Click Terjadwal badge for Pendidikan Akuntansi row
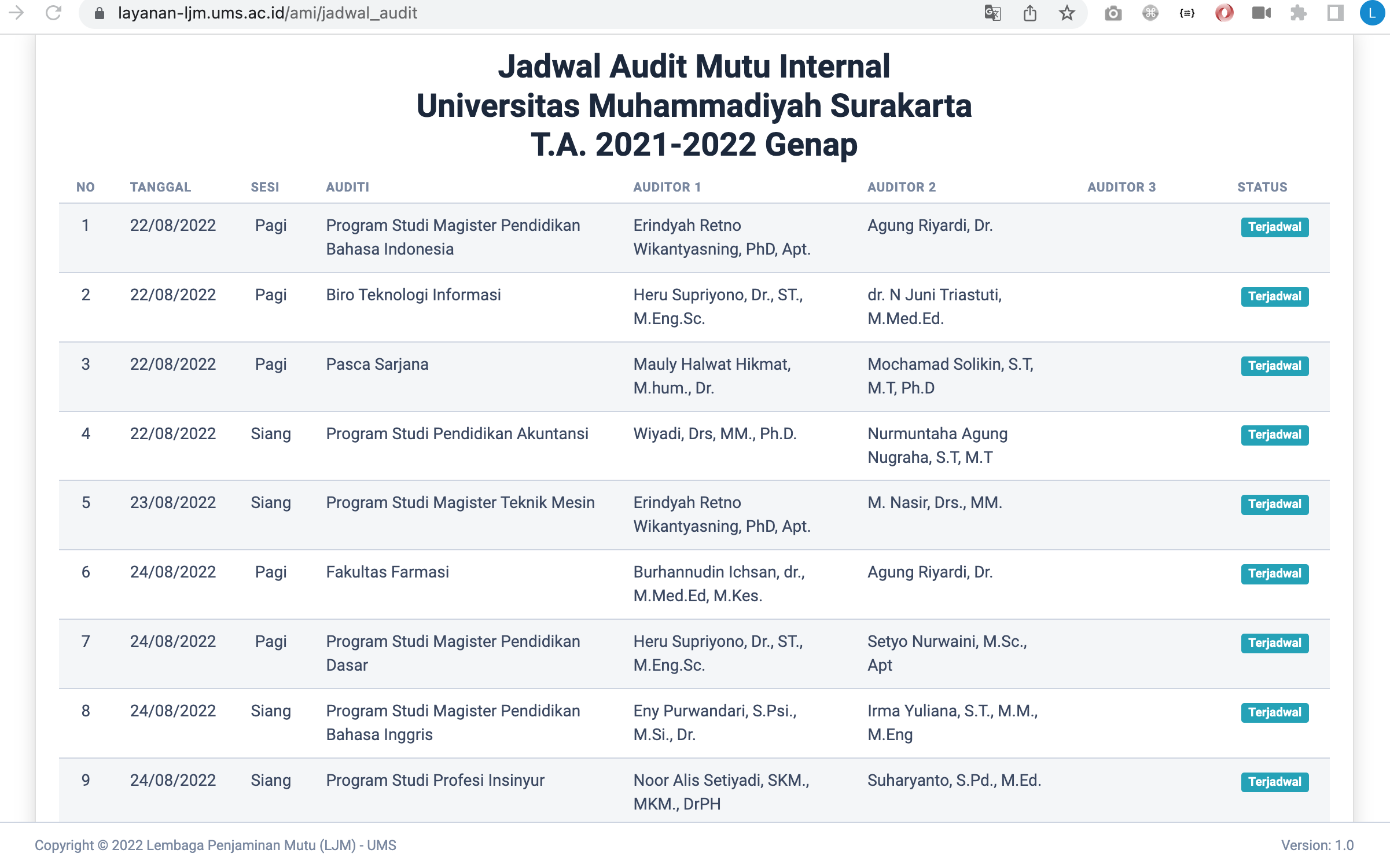Viewport: 1390px width, 868px height. point(1274,435)
